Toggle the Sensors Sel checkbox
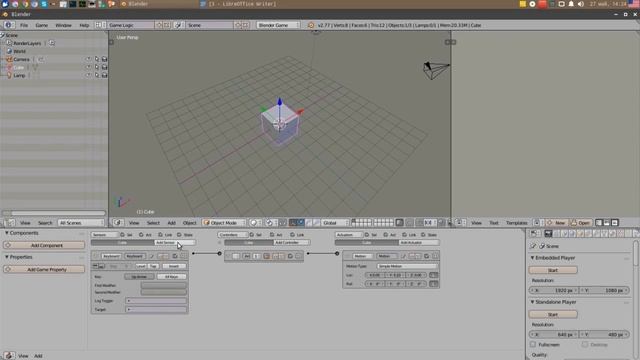Screen dimensions: 640x360 pyautogui.click(x=122, y=235)
